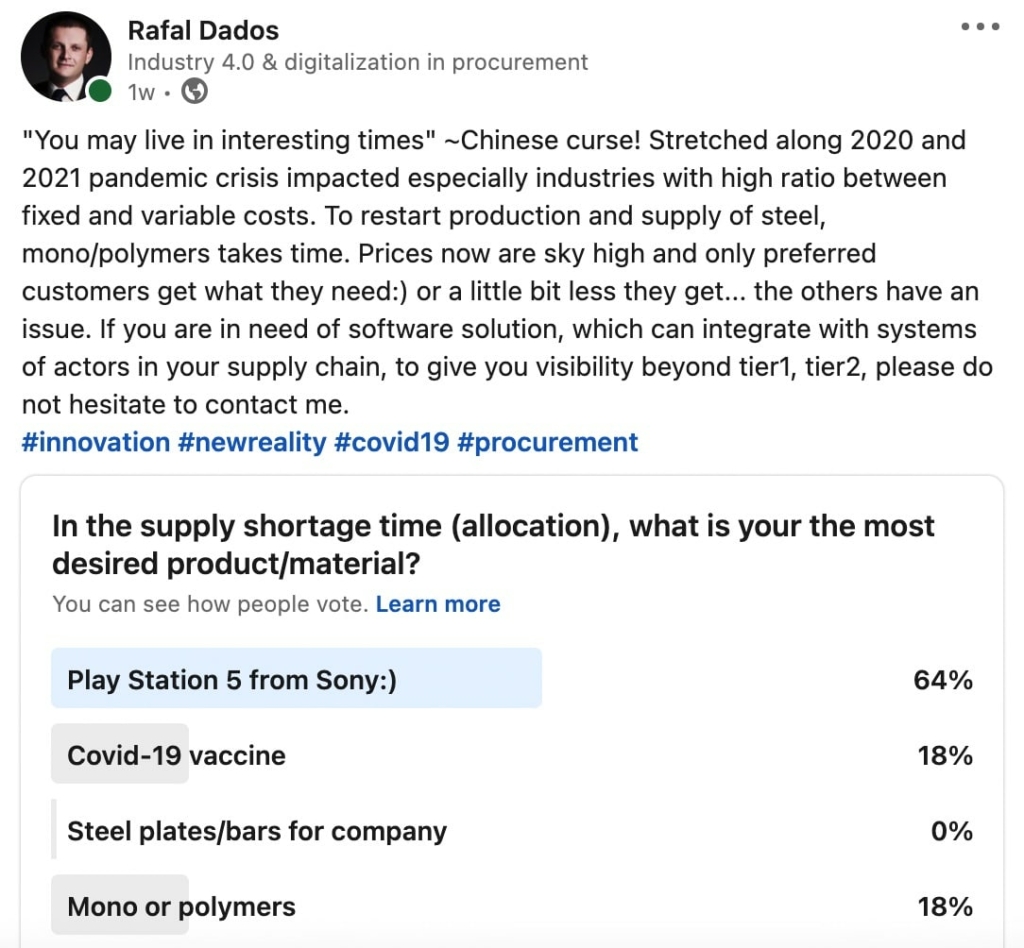1024x948 pixels.
Task: Open the three-dot post options menu
Action: (x=979, y=28)
